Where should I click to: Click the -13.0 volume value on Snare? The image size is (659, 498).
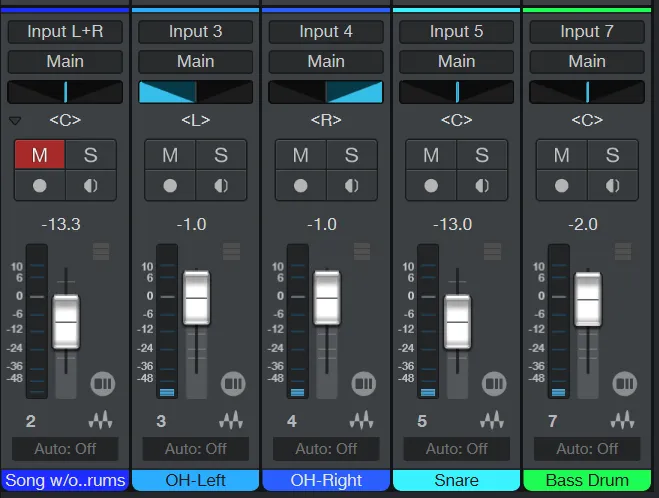[x=456, y=224]
